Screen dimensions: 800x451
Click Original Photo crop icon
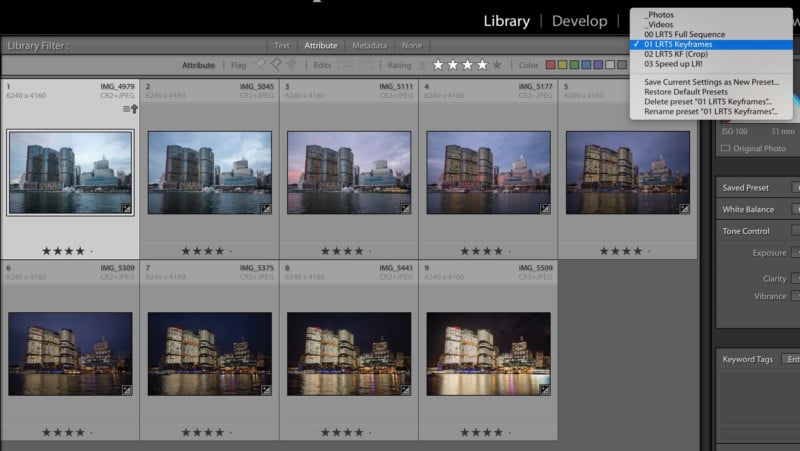click(726, 148)
